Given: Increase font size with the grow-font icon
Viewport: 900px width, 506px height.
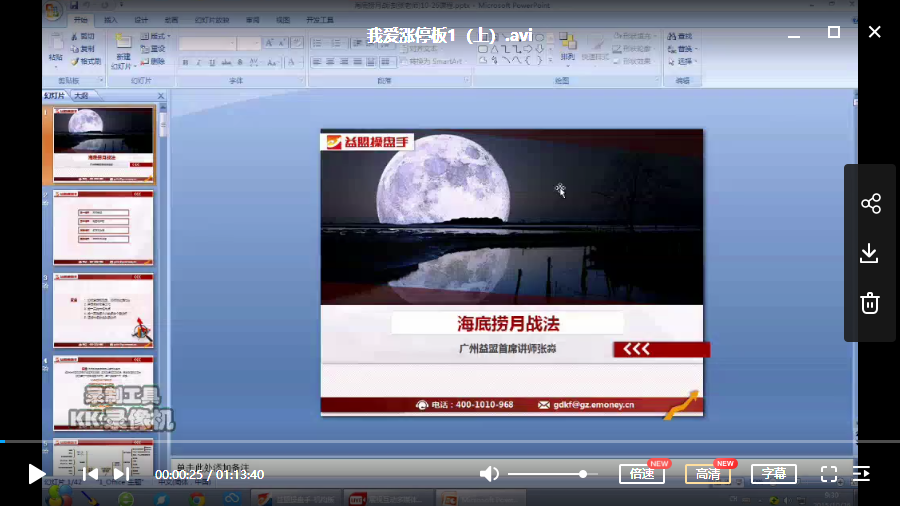Looking at the screenshot, I should click(x=269, y=44).
